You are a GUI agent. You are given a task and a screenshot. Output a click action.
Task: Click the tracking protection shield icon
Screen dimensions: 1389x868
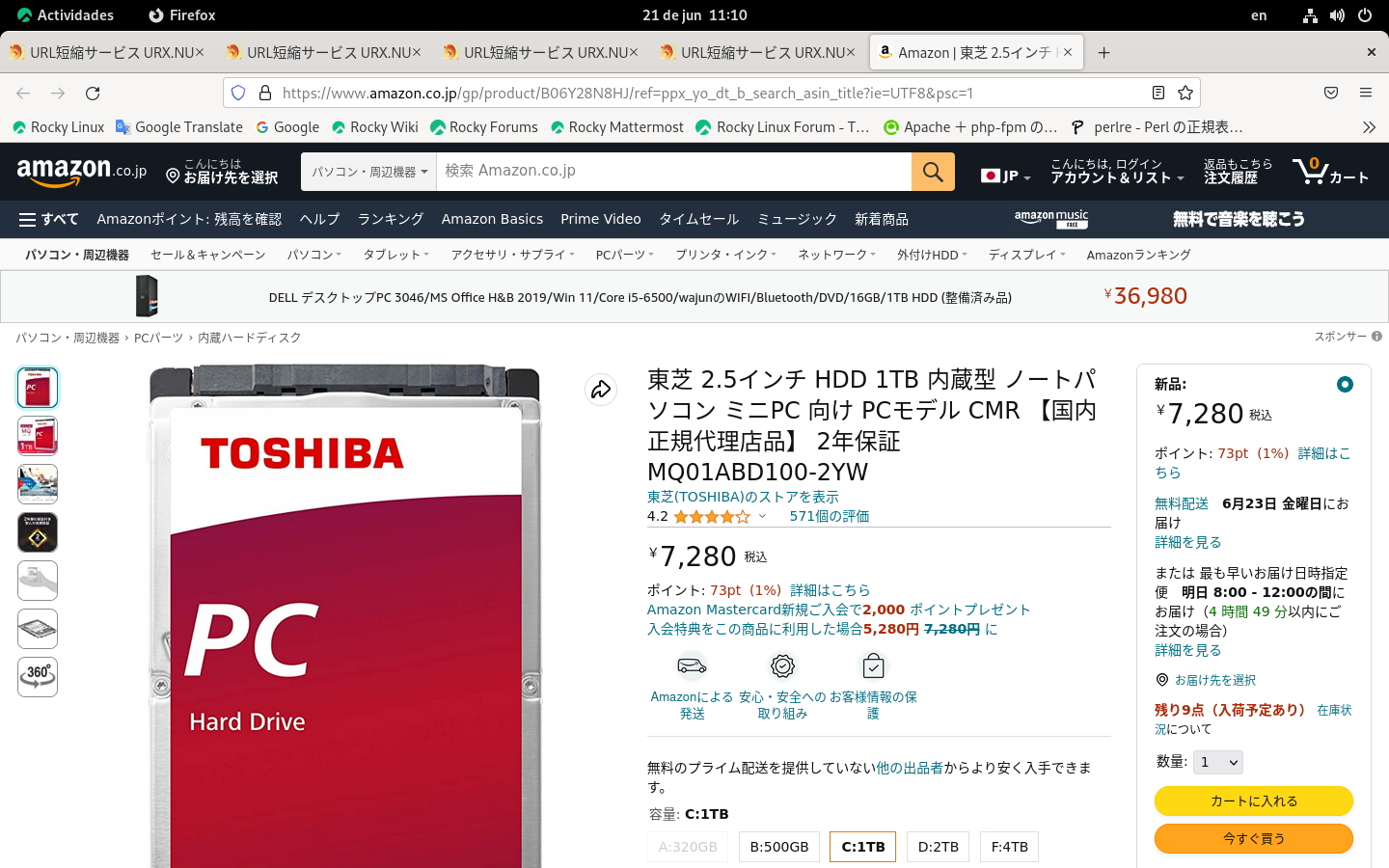coord(238,94)
